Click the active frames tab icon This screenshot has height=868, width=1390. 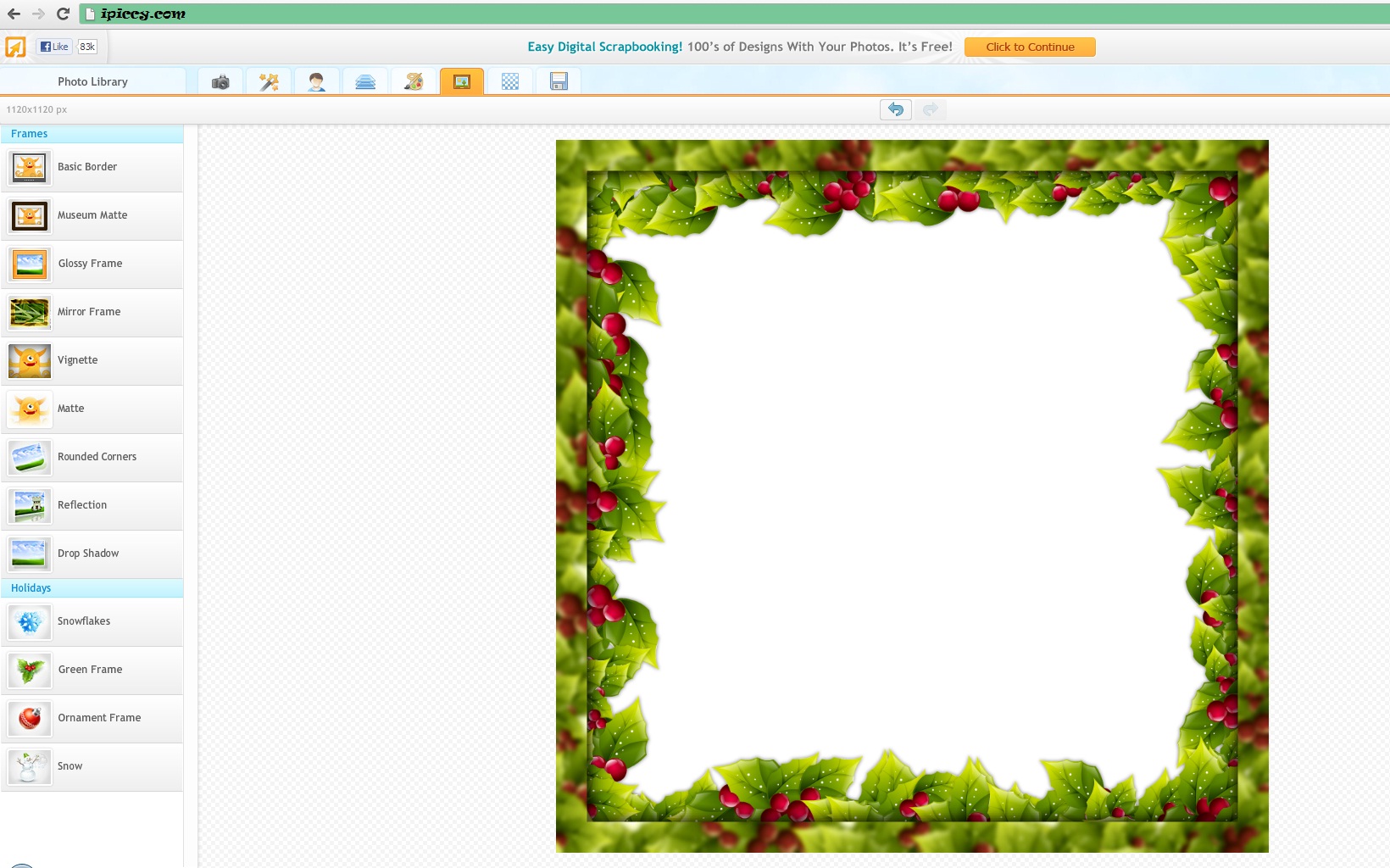[x=462, y=82]
